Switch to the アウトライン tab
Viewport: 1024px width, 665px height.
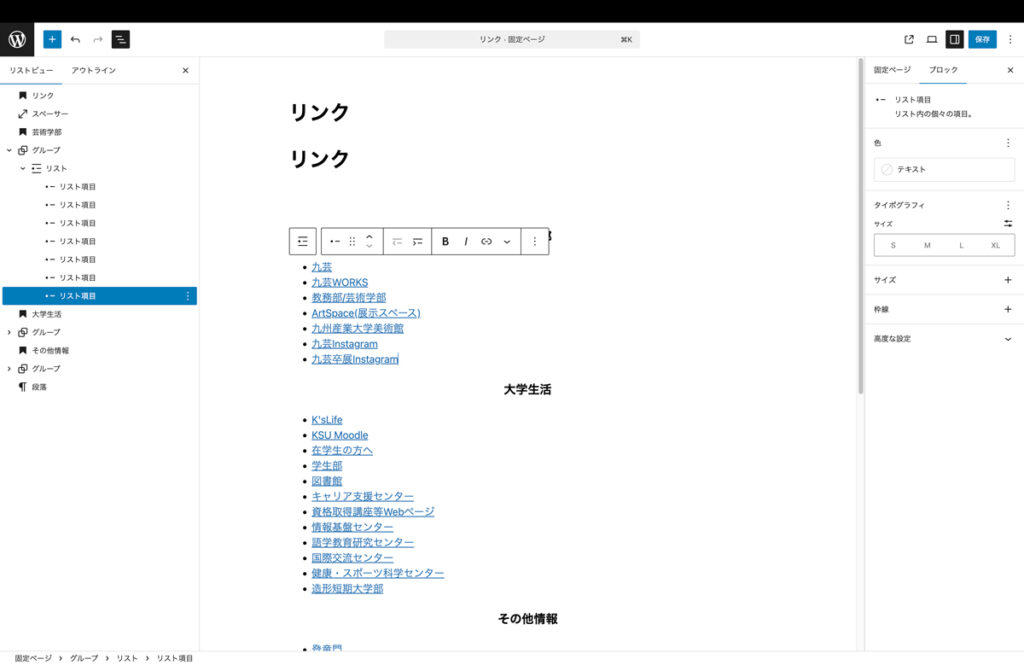[x=93, y=71]
